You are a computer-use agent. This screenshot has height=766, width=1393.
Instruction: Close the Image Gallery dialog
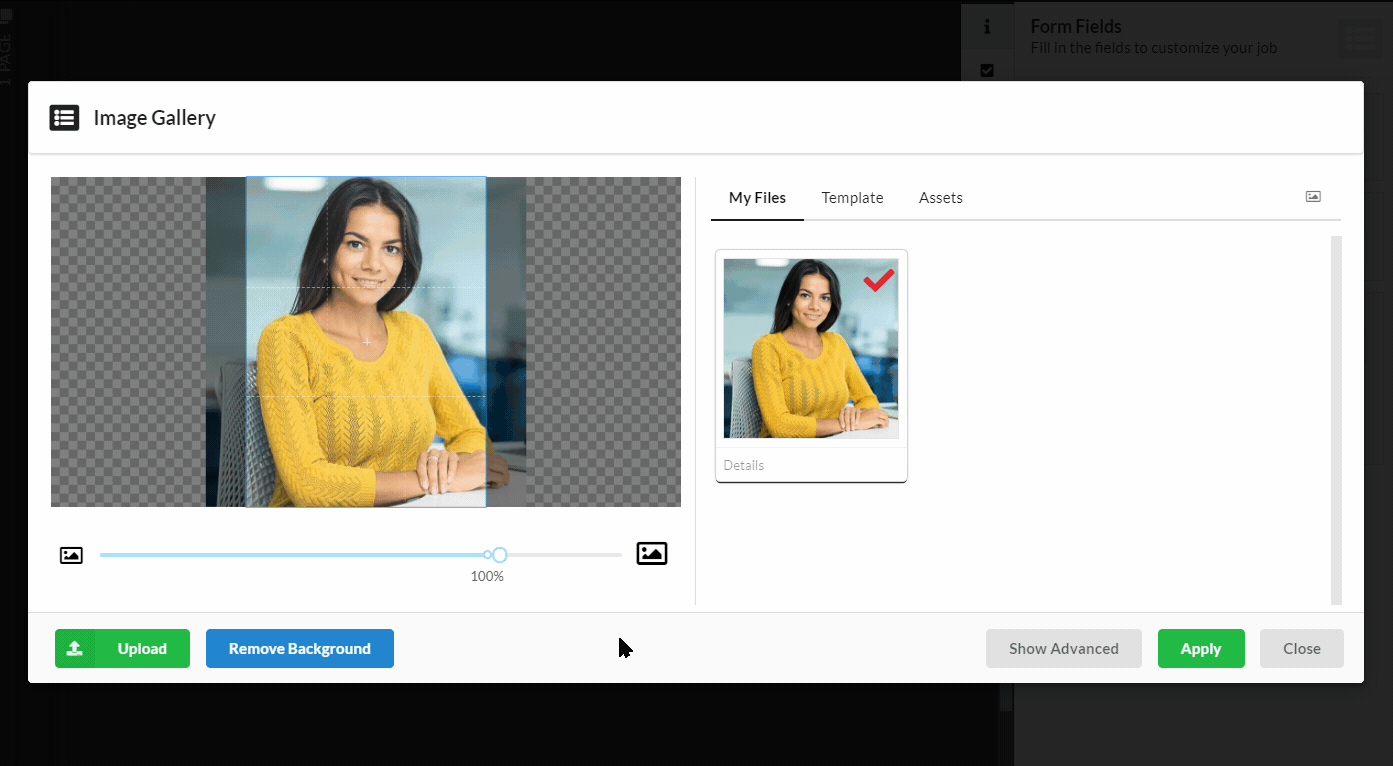click(1301, 648)
